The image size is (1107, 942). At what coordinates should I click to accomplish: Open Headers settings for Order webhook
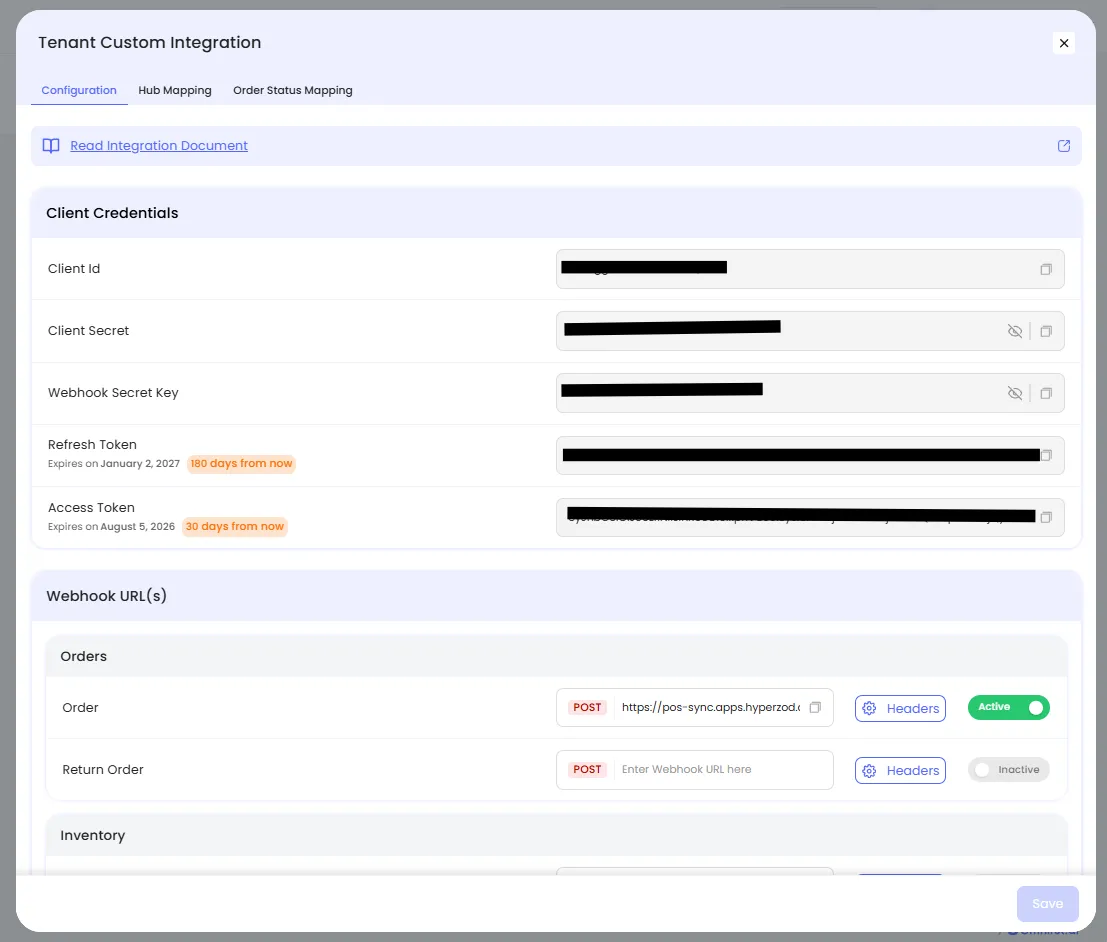(x=900, y=708)
